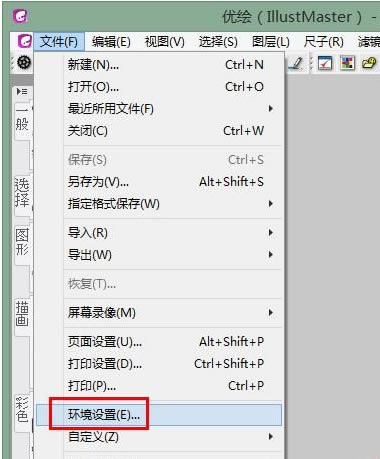Collapse the side panel menu icon
The width and height of the screenshot is (380, 459).
click(x=22, y=91)
